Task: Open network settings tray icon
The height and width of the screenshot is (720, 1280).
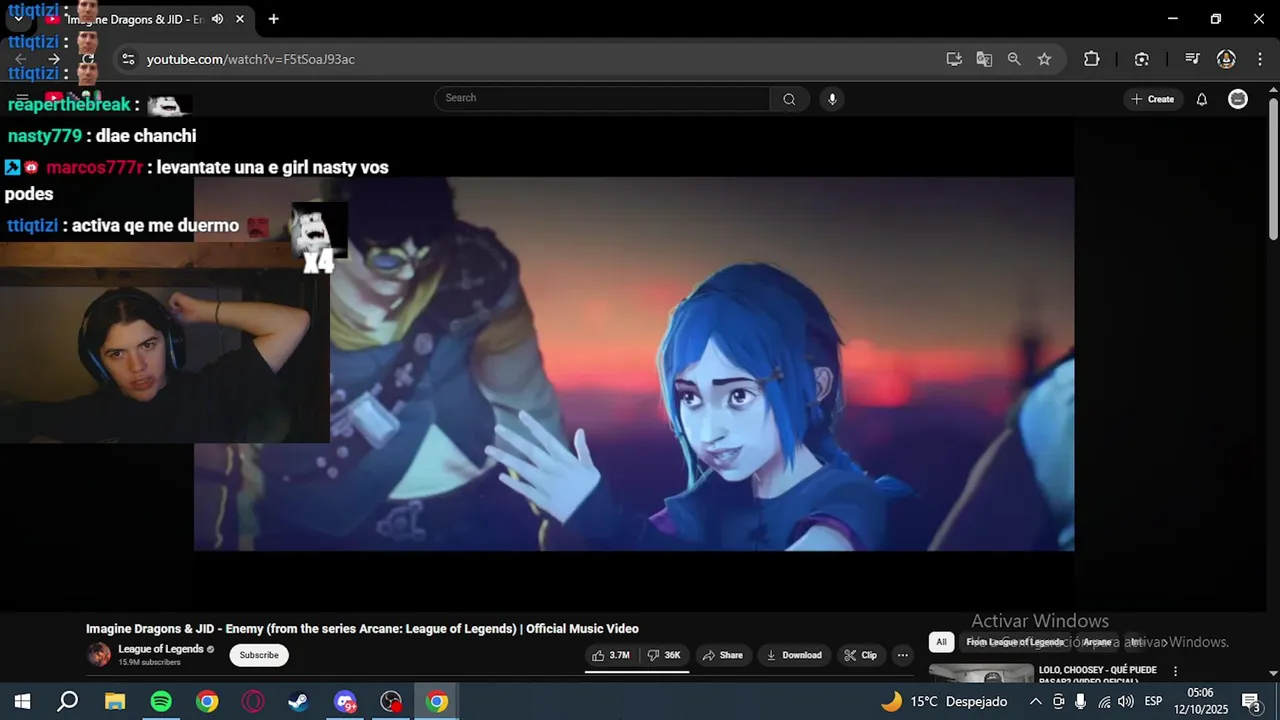Action: click(x=1104, y=702)
